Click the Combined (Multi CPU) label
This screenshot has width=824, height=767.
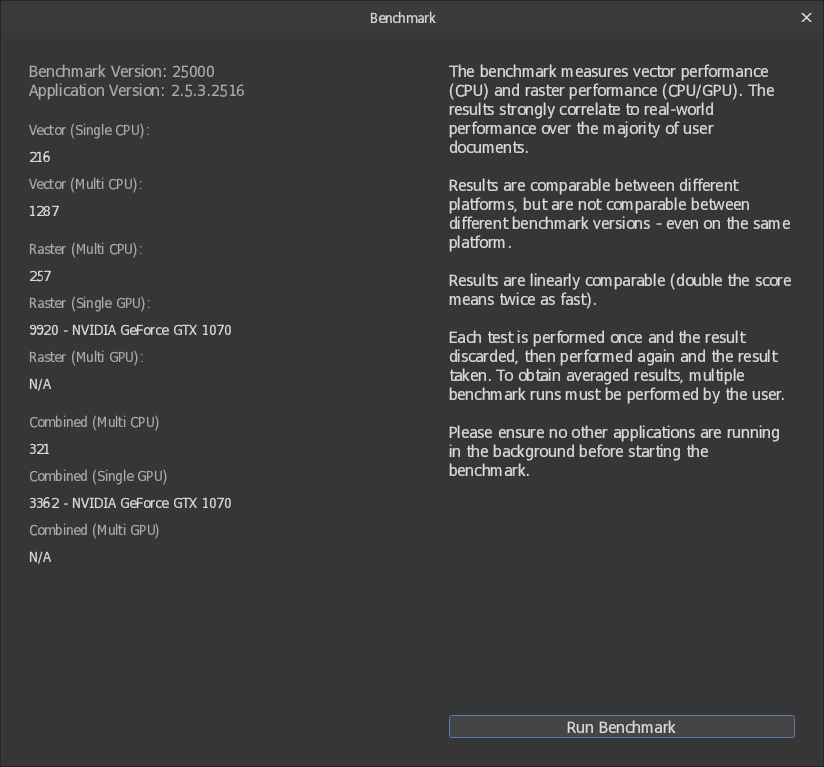tap(94, 422)
